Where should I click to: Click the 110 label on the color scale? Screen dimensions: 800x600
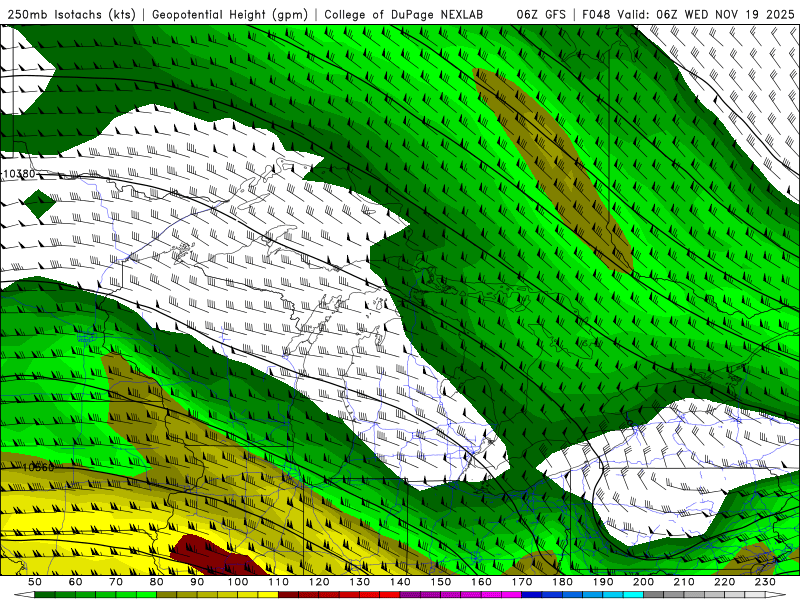click(278, 582)
